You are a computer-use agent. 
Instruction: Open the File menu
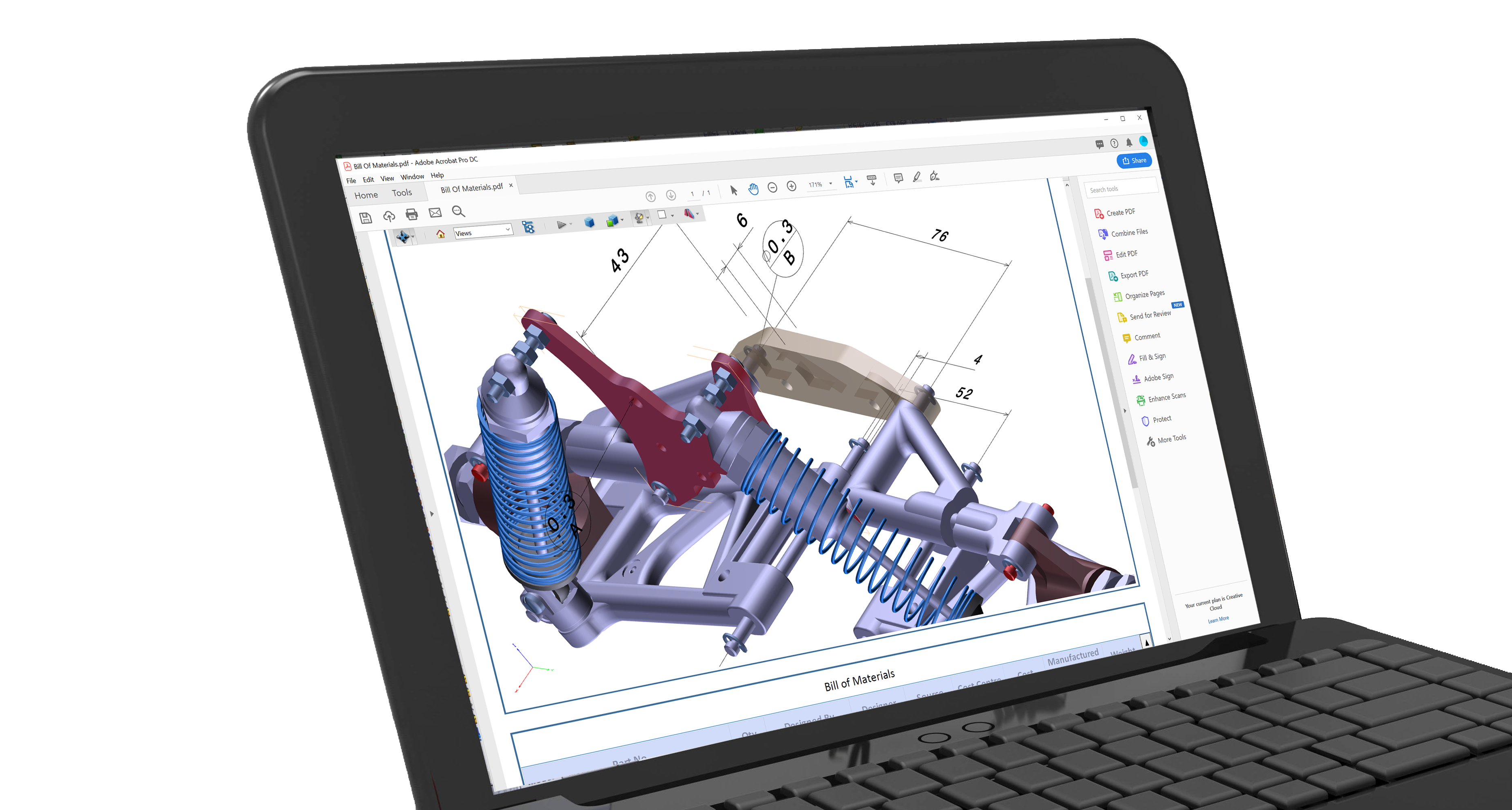coord(352,180)
